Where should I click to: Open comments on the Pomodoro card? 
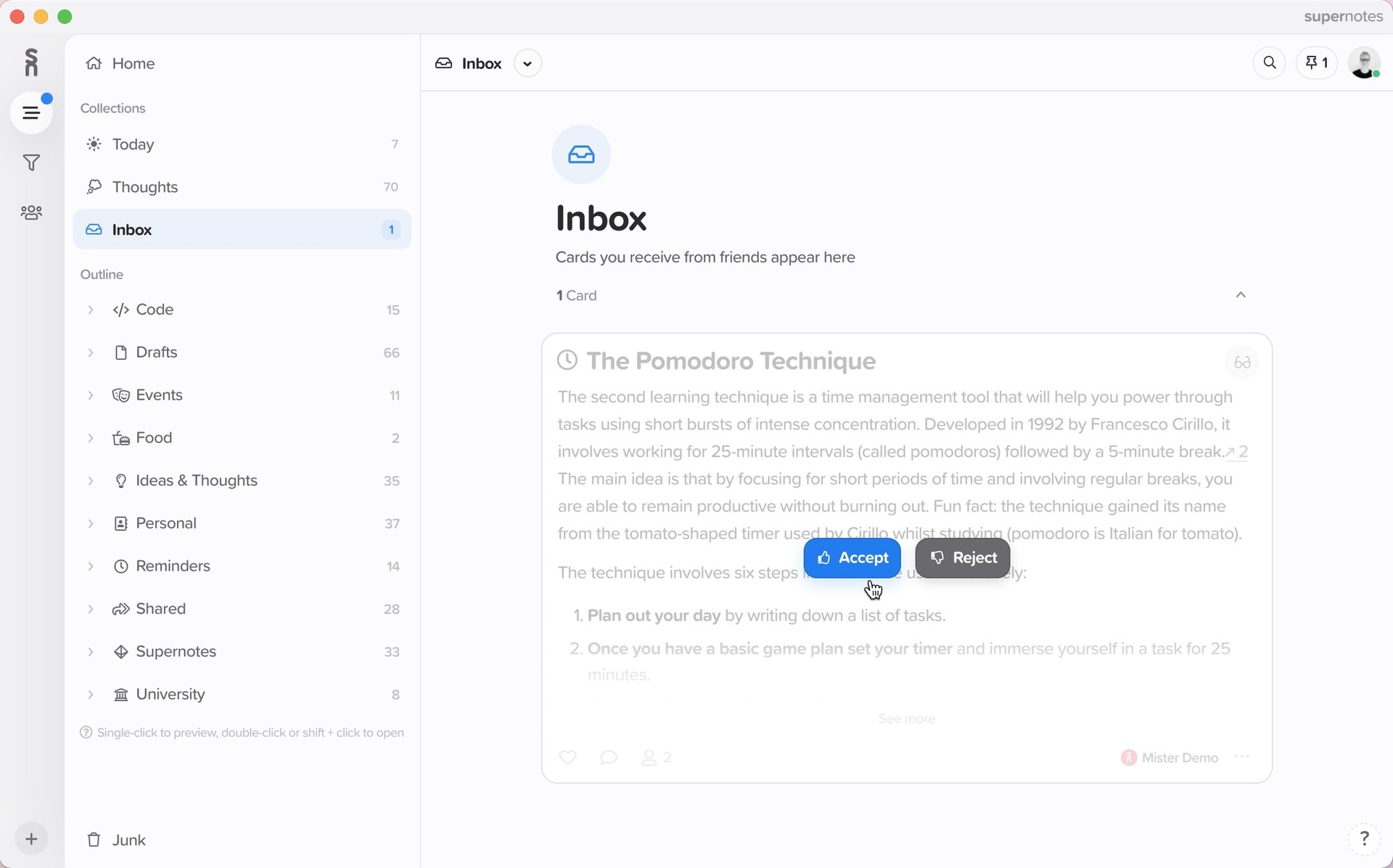609,757
